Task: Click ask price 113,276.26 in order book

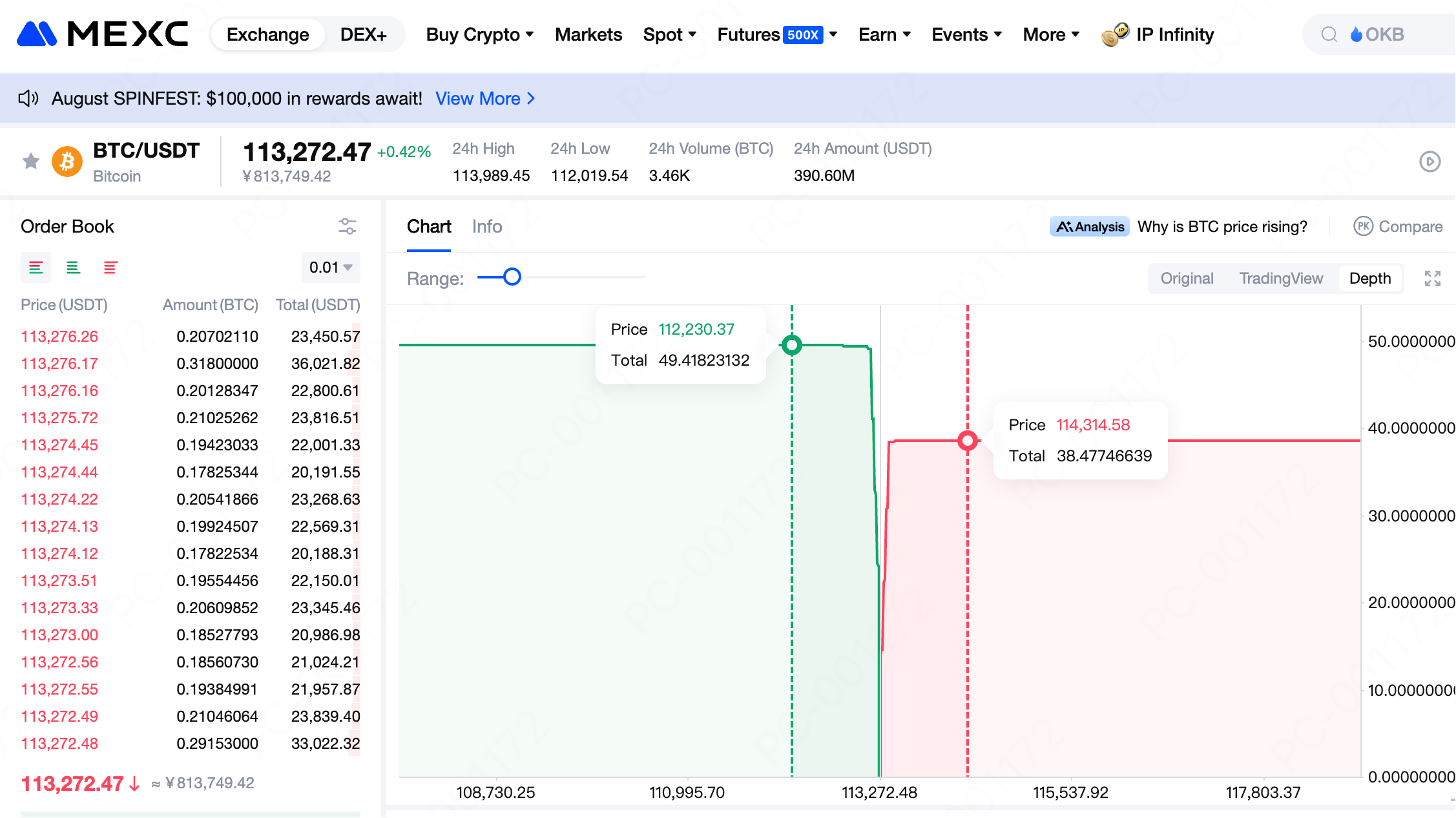Action: [x=59, y=337]
